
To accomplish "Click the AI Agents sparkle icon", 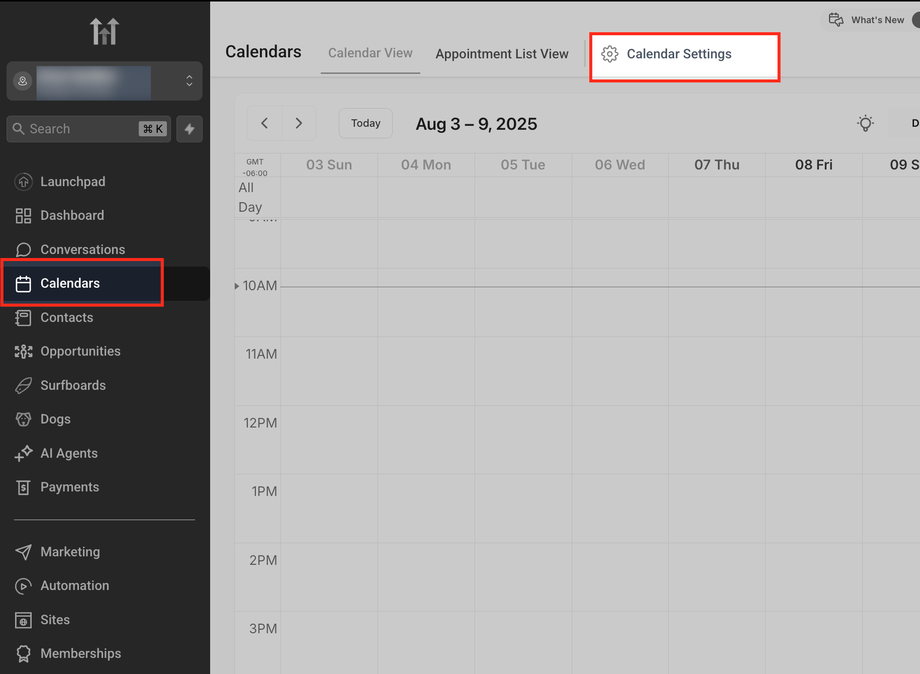I will coord(23,454).
